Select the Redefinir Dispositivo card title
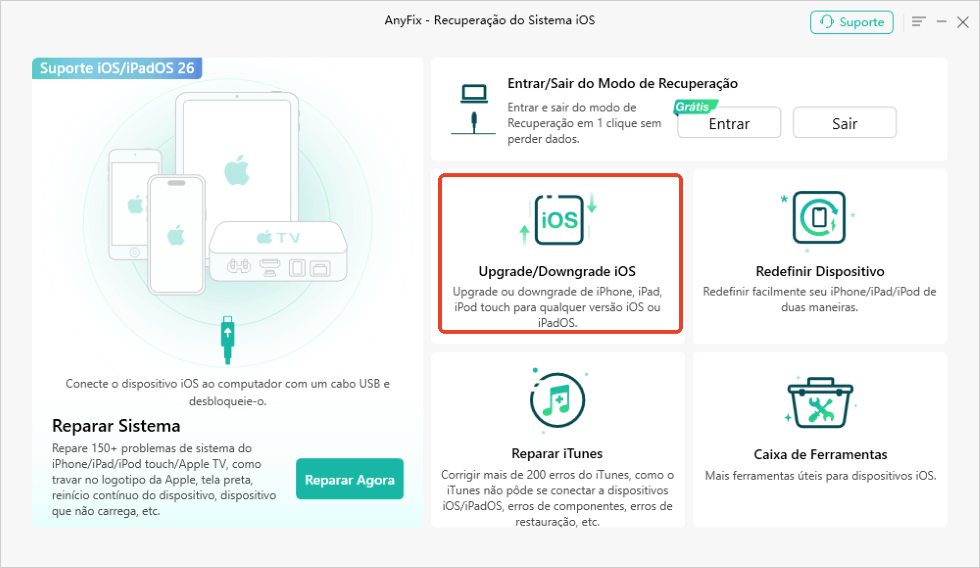 [x=819, y=271]
